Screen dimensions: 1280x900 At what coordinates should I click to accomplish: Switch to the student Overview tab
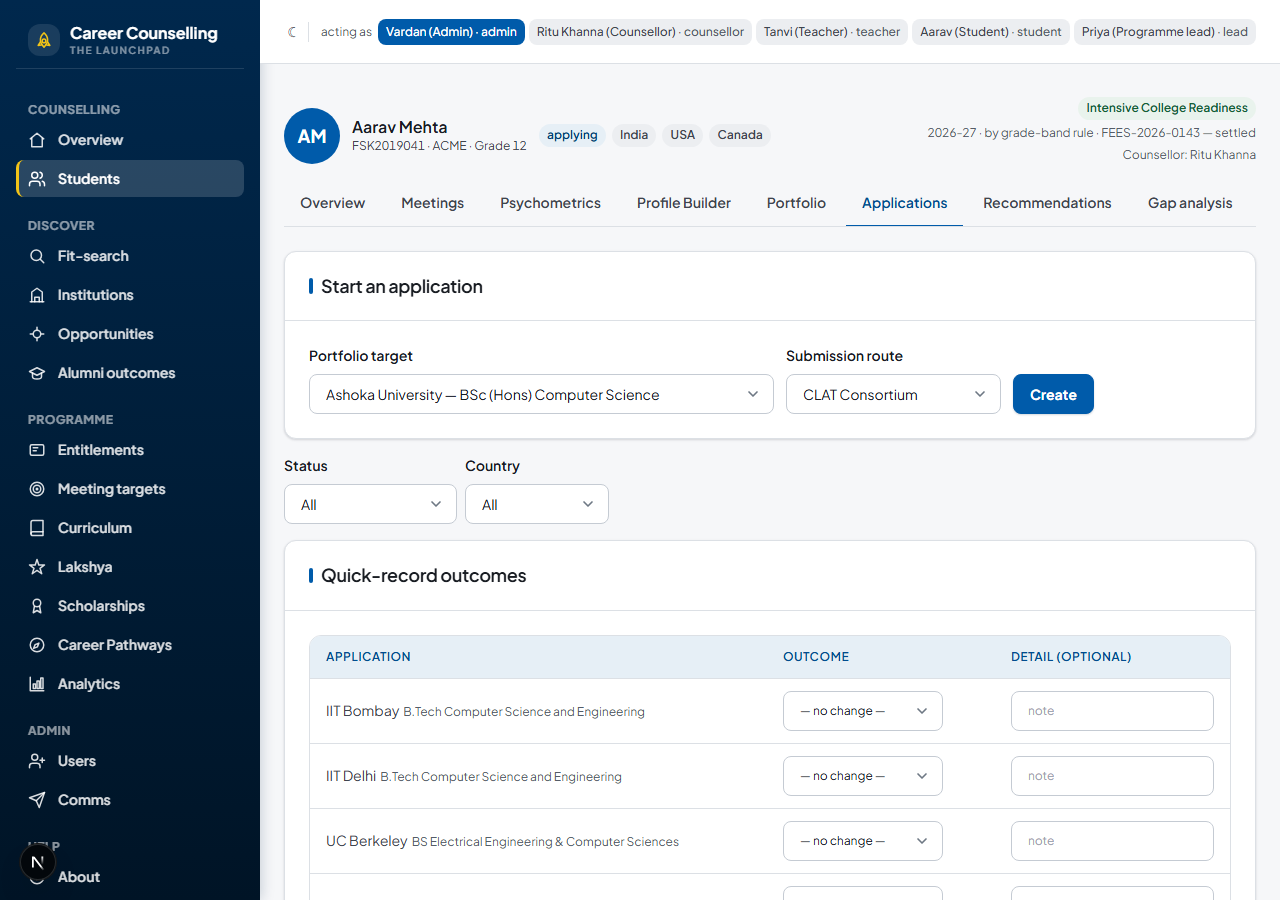[333, 203]
